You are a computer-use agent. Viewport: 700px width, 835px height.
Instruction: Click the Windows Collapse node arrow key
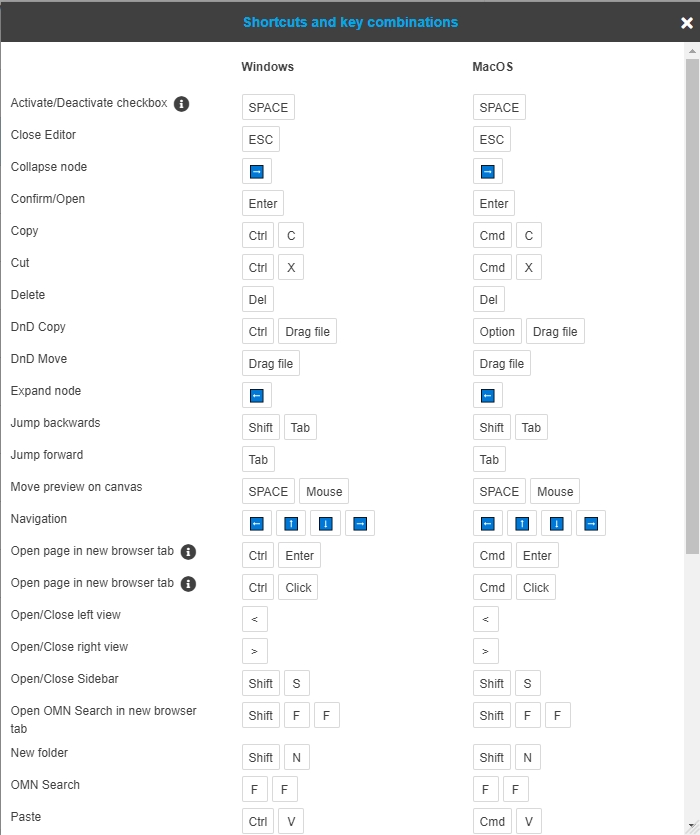pos(256,171)
